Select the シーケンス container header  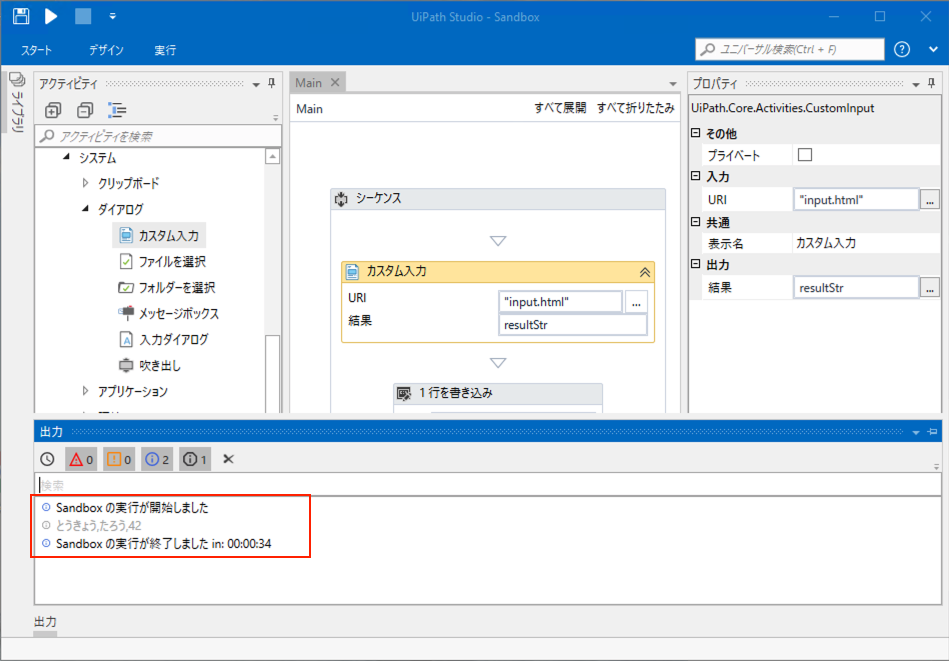tap(497, 199)
